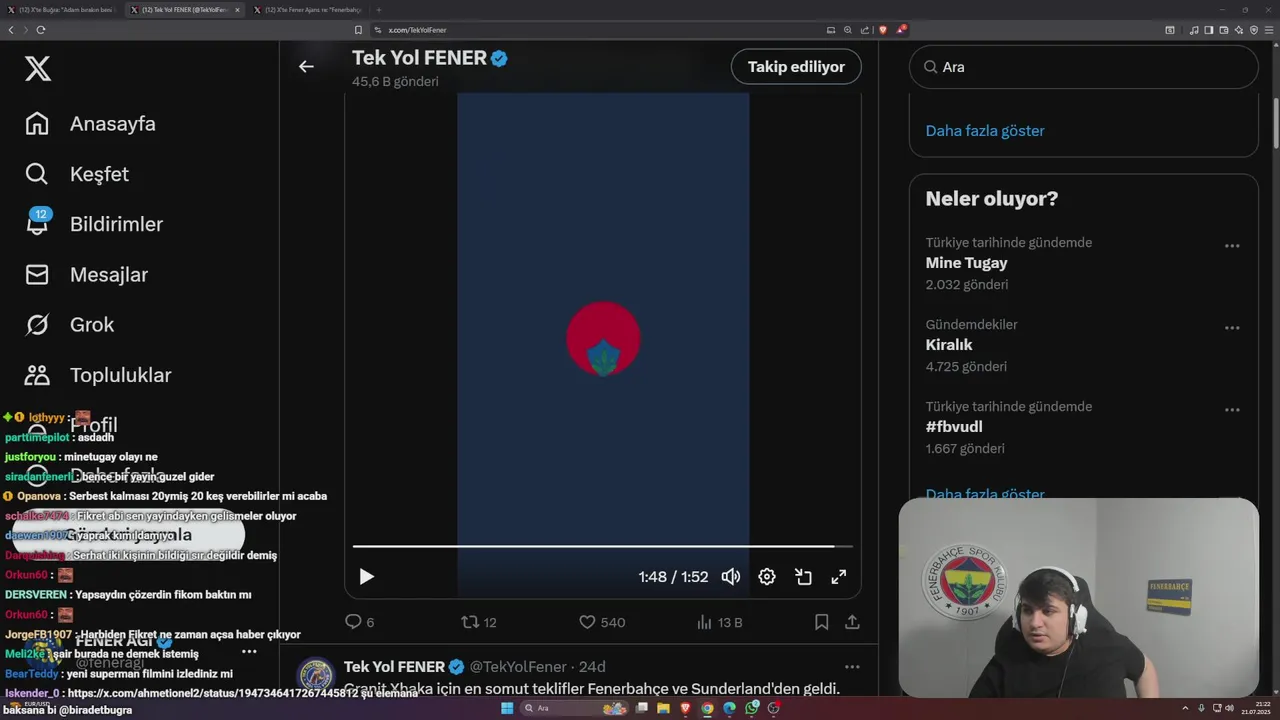Screen dimensions: 1280x720
Task: Mute the video via speaker icon
Action: tap(731, 577)
